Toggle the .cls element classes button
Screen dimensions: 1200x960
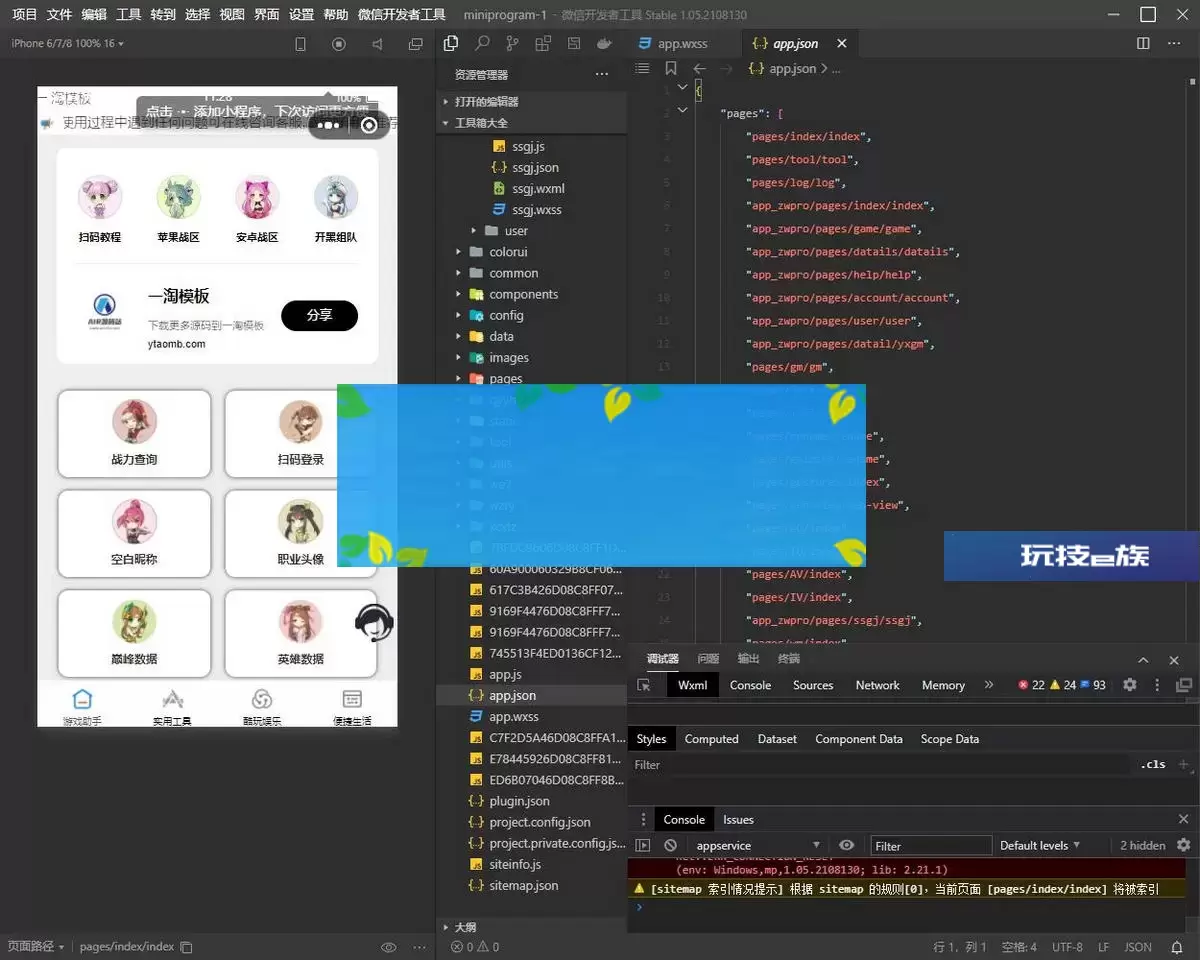[x=1153, y=764]
